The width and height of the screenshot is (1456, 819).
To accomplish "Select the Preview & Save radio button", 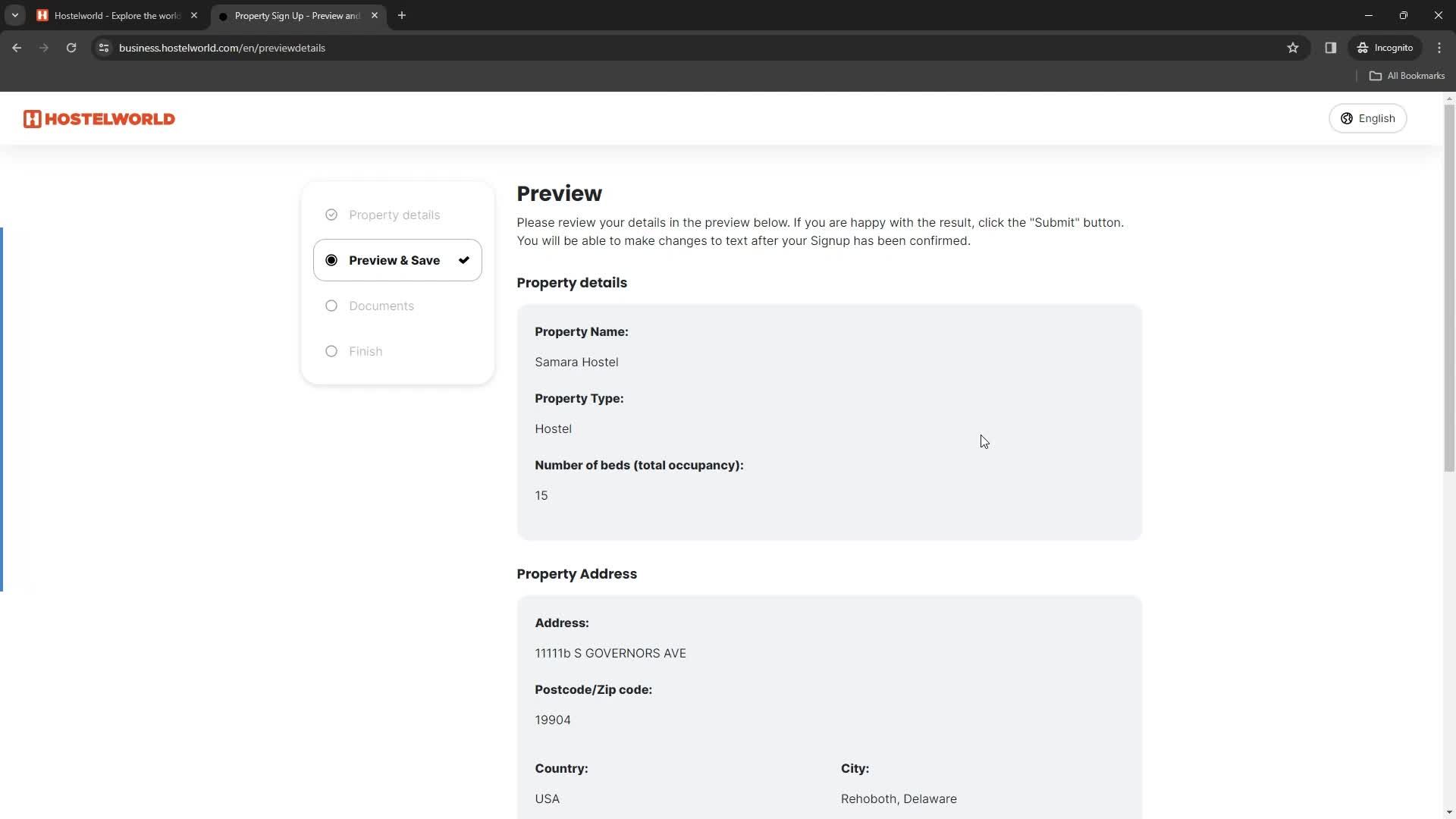I will coord(333,261).
